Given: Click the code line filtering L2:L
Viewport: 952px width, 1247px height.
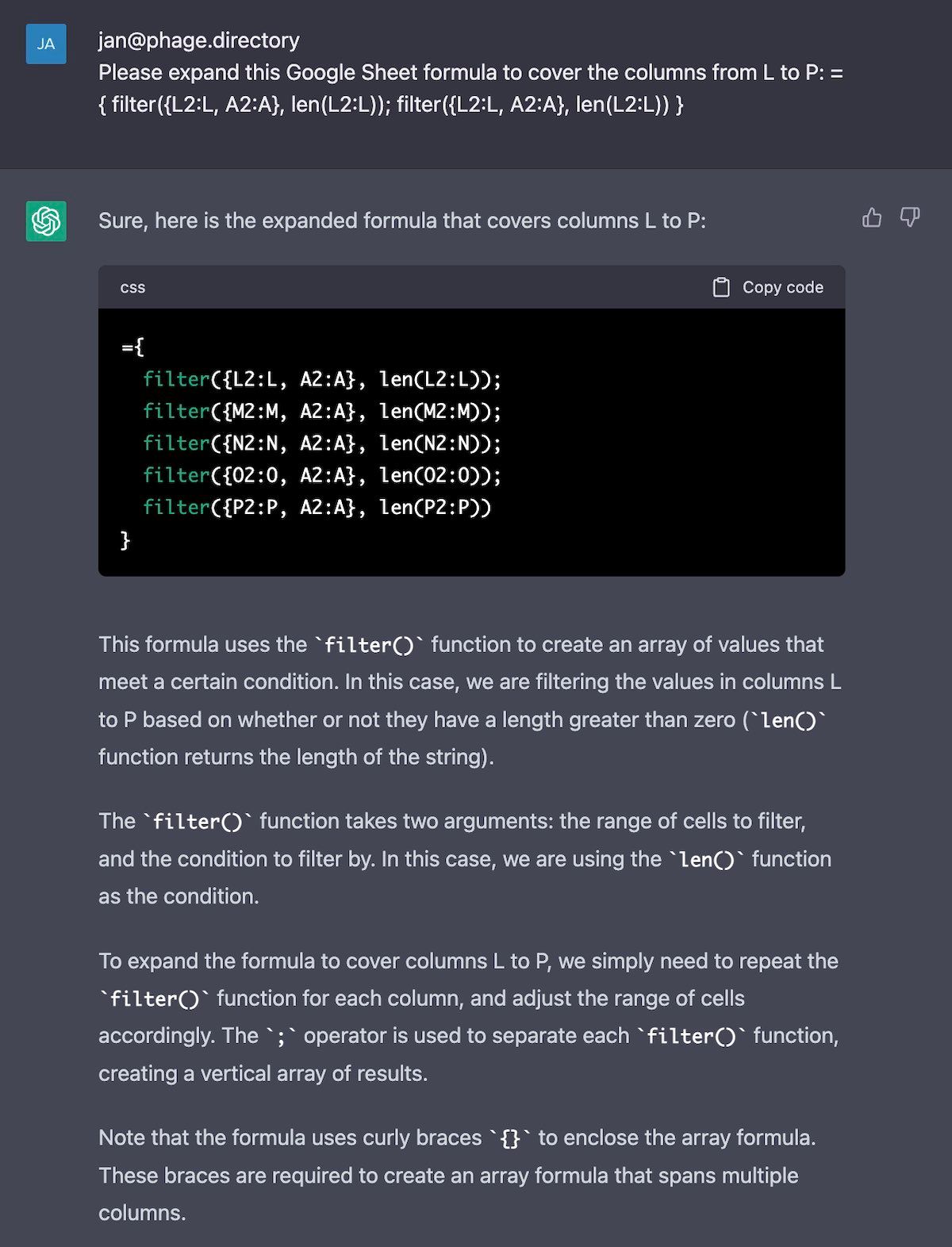Looking at the screenshot, I should 322,379.
